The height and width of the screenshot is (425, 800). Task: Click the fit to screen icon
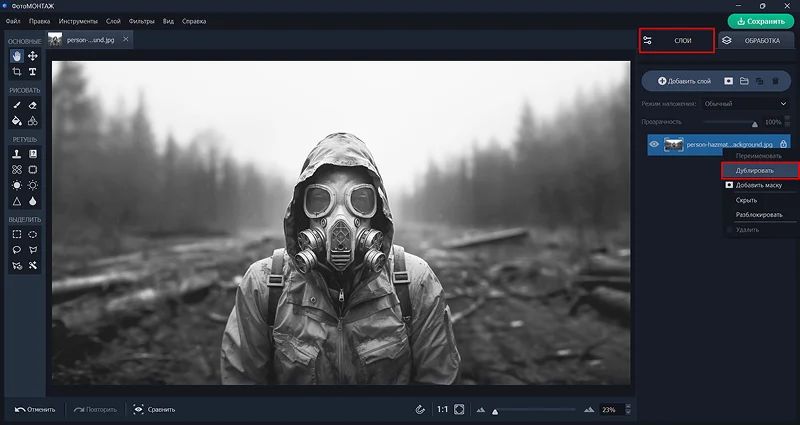coord(459,409)
